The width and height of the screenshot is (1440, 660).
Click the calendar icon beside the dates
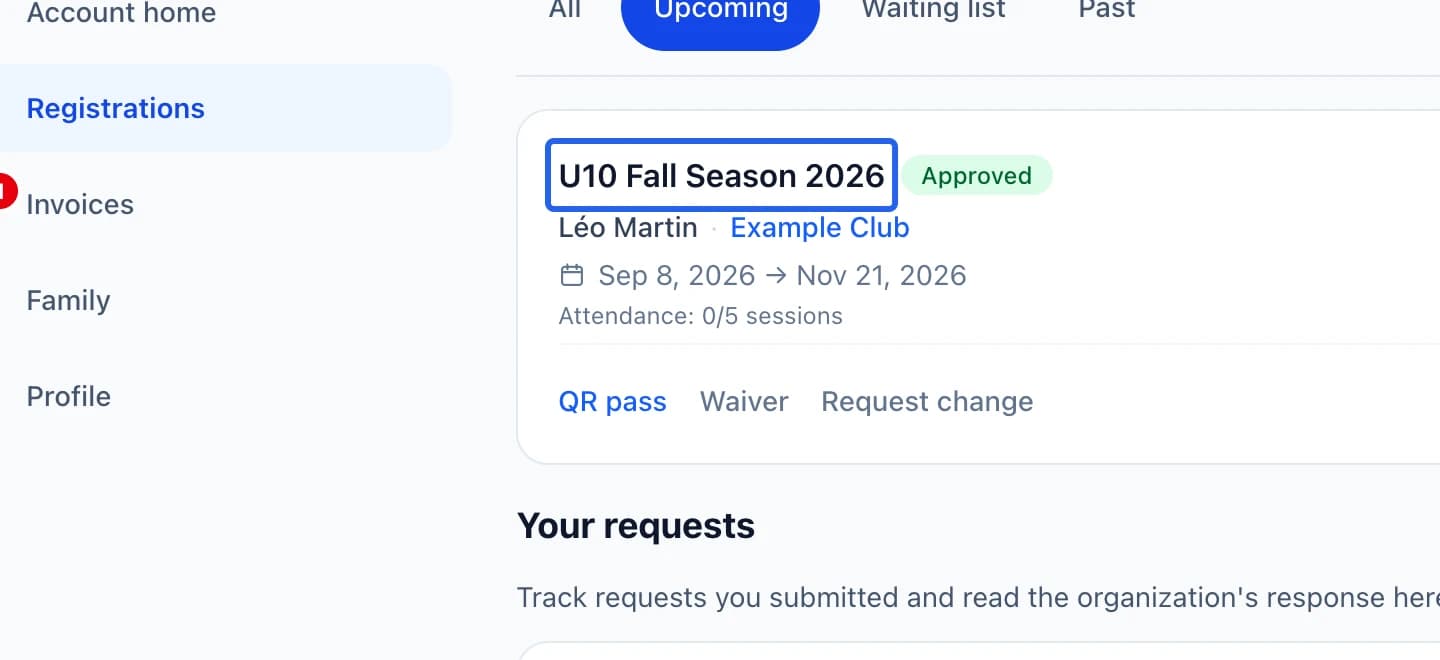coord(571,275)
